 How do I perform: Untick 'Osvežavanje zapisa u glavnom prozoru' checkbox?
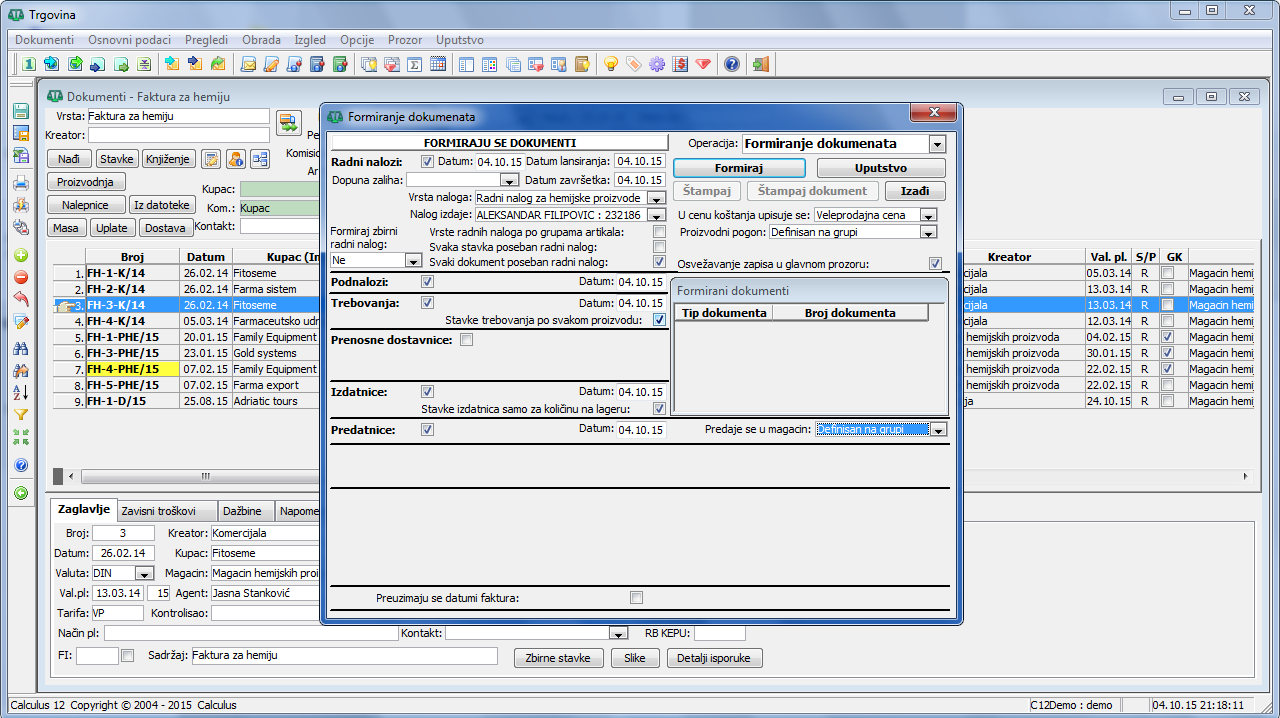tap(935, 264)
